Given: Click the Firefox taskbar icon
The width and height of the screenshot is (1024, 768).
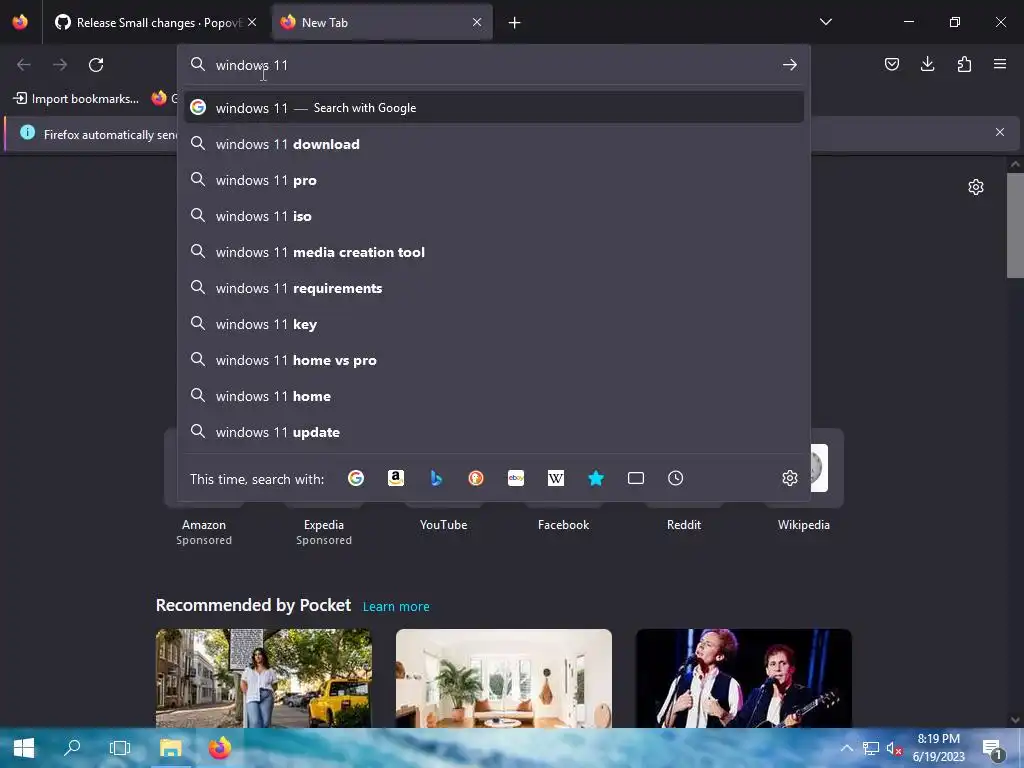Looking at the screenshot, I should tap(219, 748).
